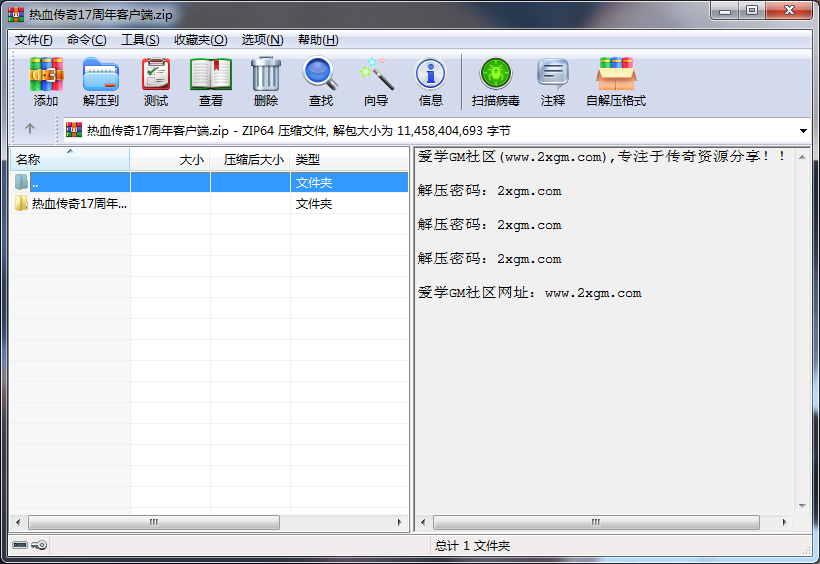The image size is (820, 564).
Task: Sort by 类型 column header
Action: (349, 160)
